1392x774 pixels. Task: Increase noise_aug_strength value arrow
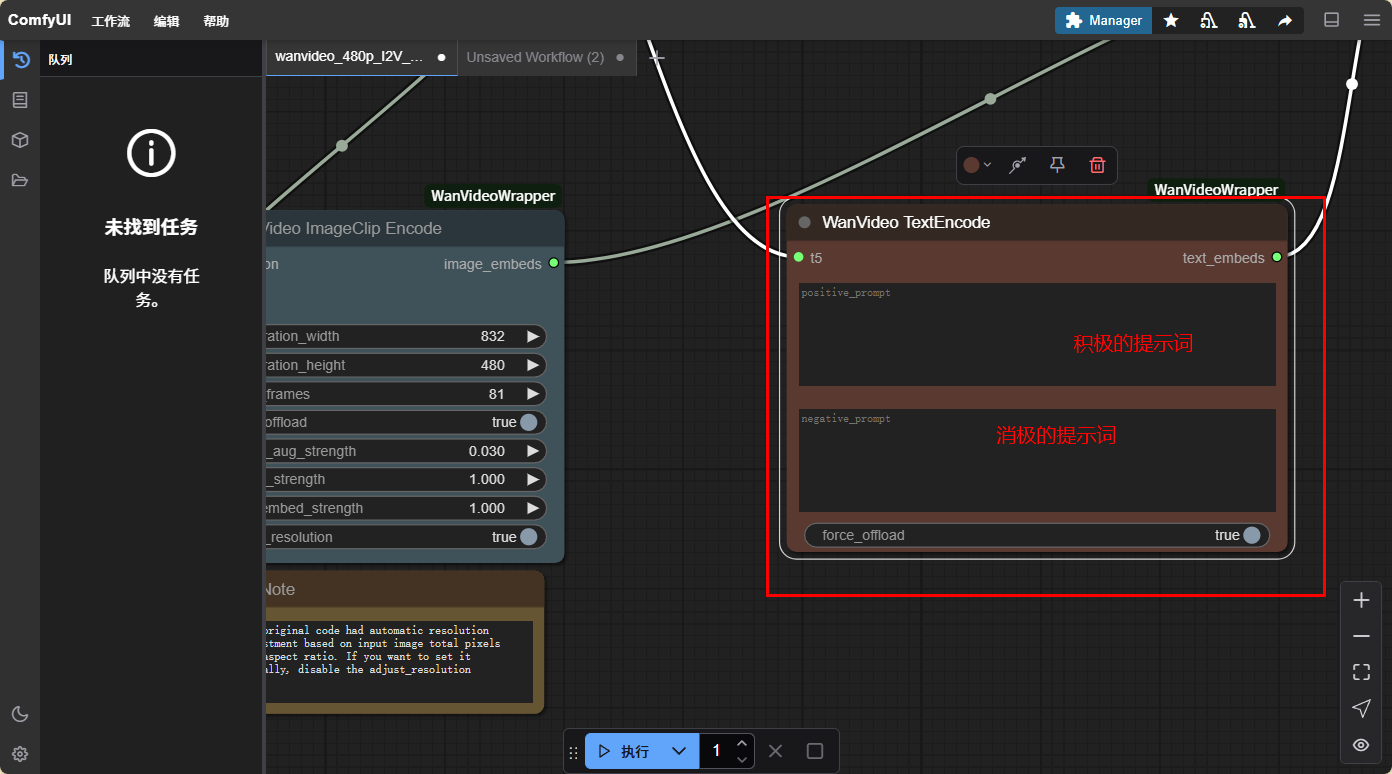tap(533, 451)
